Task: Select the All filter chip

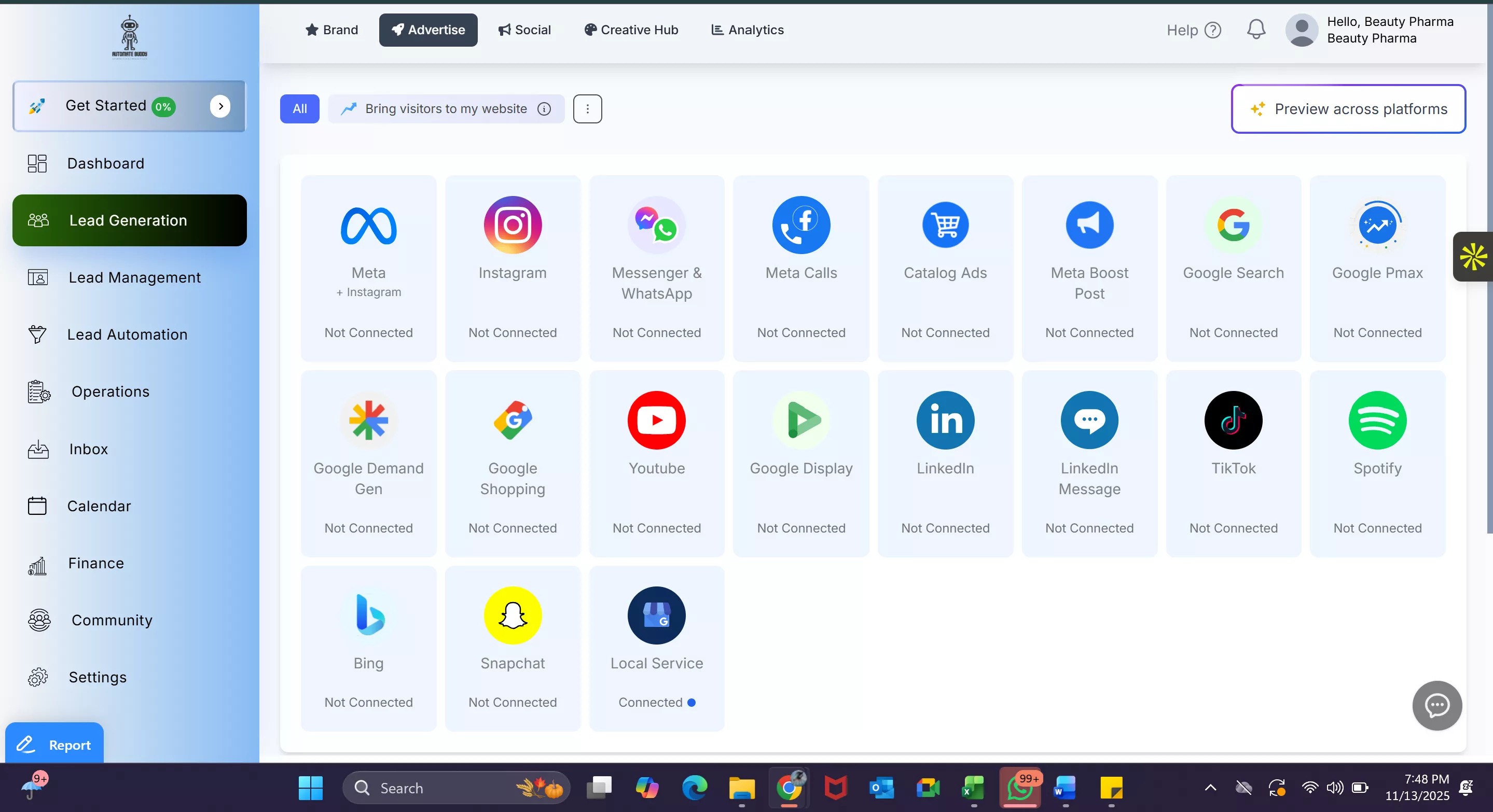Action: pyautogui.click(x=299, y=108)
